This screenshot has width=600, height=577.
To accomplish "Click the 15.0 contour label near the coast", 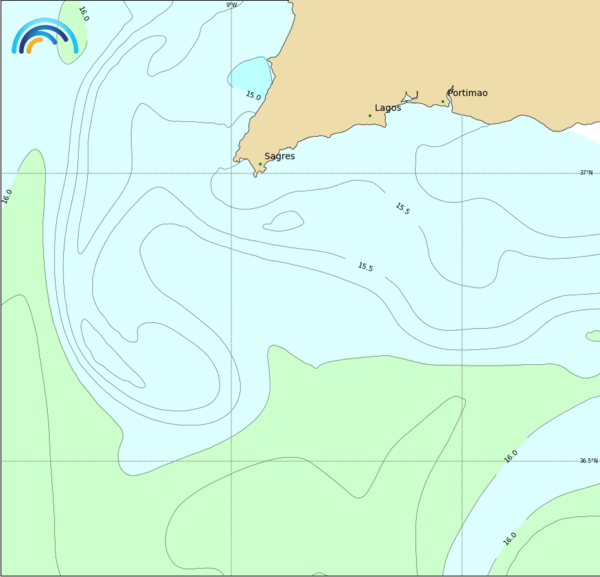I will coord(253,96).
